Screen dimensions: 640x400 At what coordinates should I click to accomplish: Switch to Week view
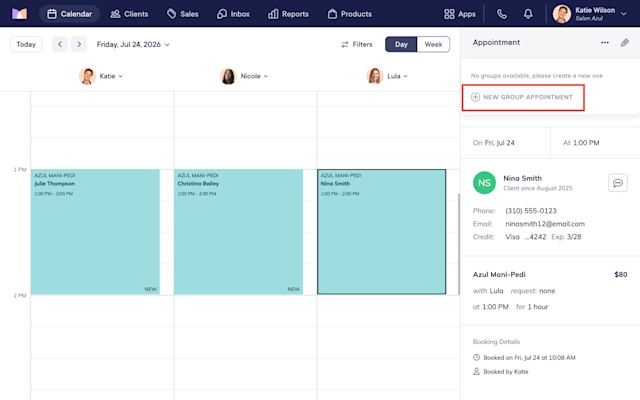tap(433, 44)
